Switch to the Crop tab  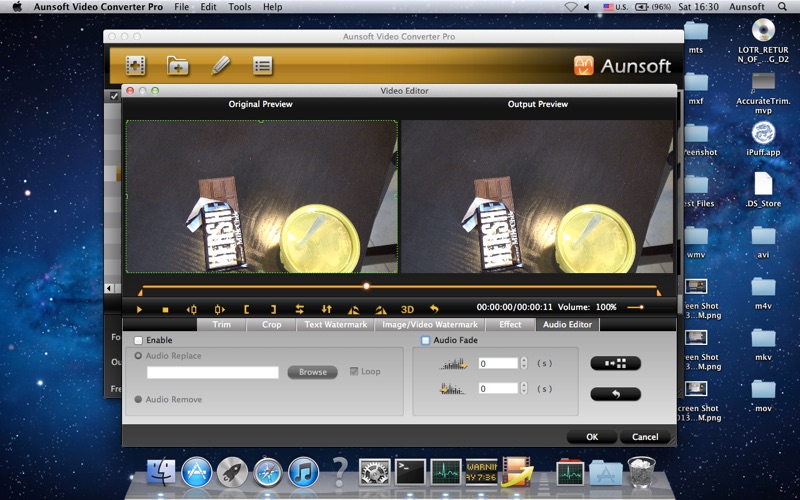(x=271, y=324)
